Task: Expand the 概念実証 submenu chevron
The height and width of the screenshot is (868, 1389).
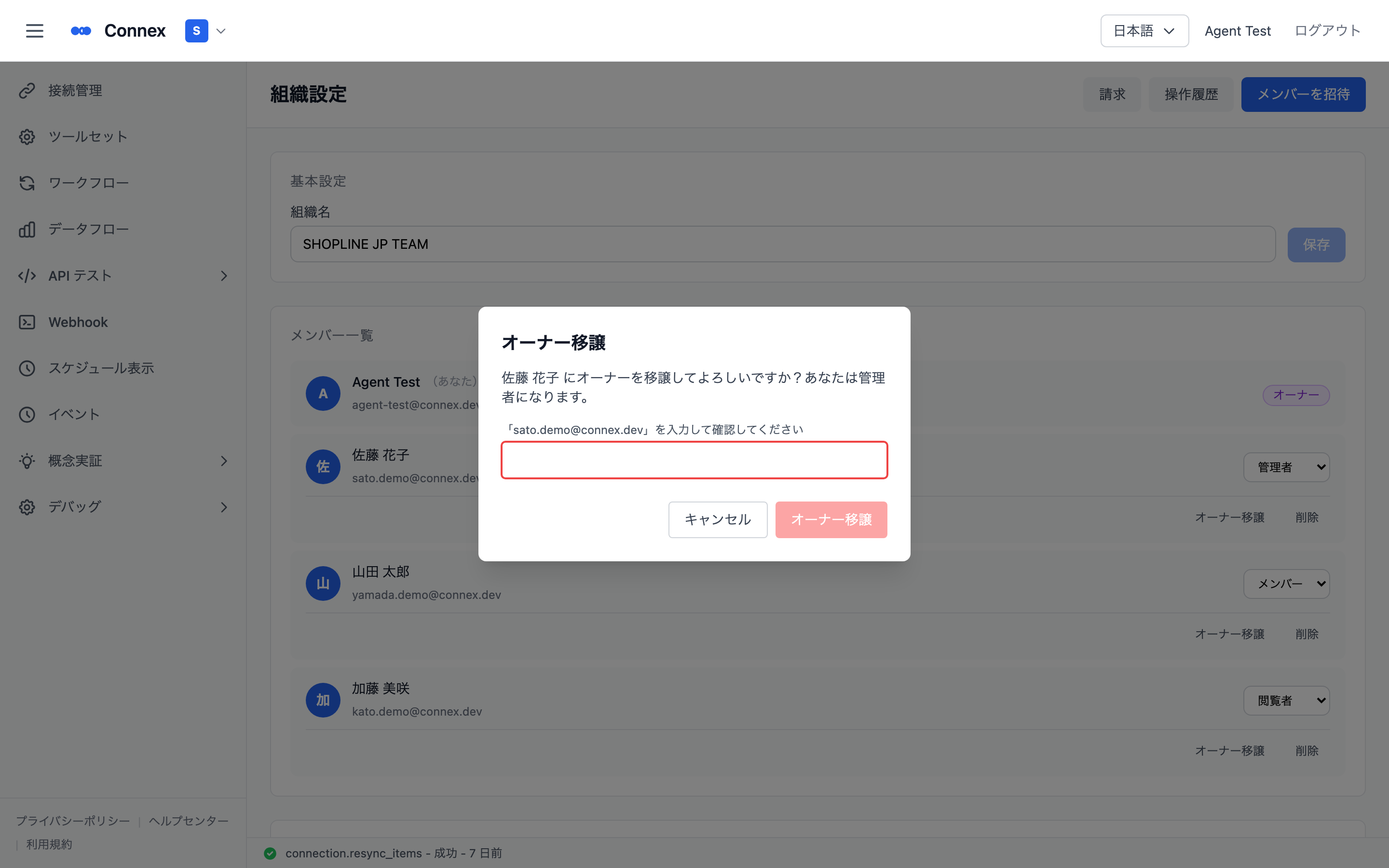Action: pyautogui.click(x=224, y=461)
